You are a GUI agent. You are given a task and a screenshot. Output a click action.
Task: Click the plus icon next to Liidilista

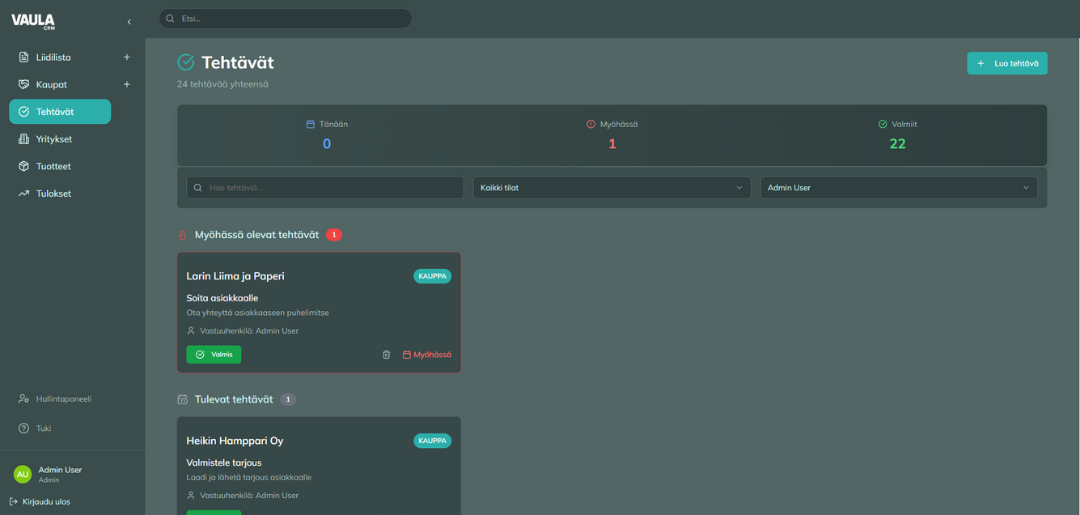point(127,57)
